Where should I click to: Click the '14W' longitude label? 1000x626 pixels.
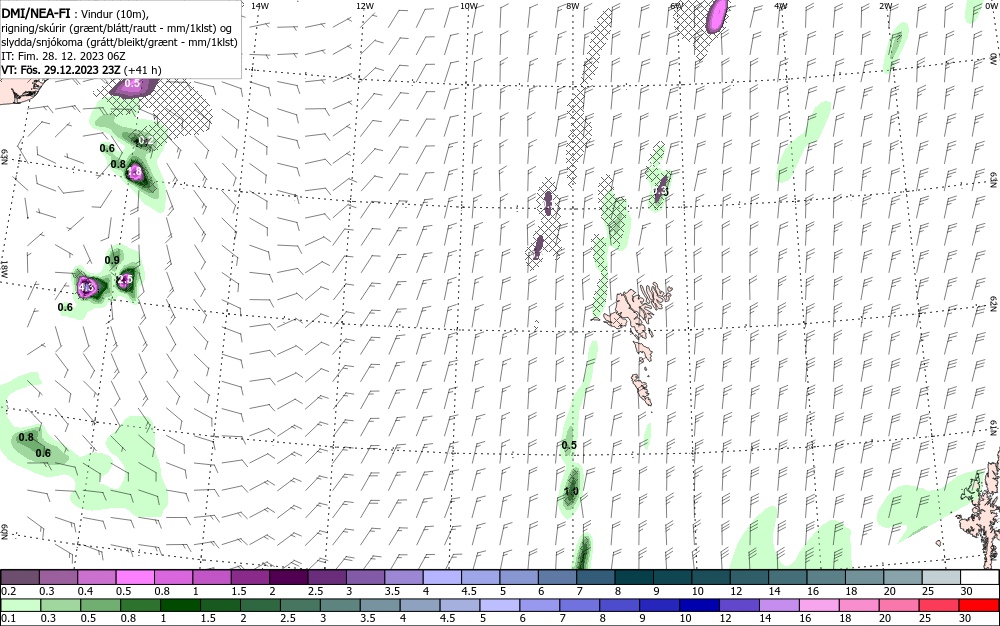(260, 6)
